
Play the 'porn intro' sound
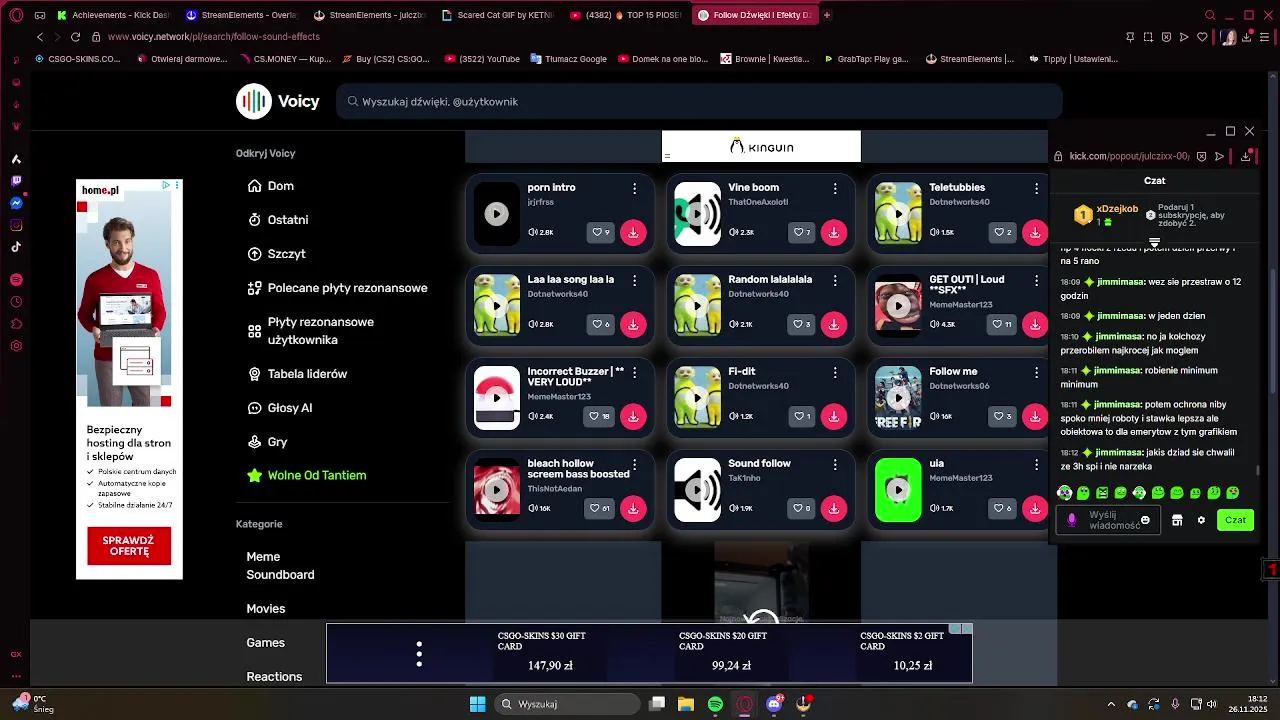coord(497,214)
